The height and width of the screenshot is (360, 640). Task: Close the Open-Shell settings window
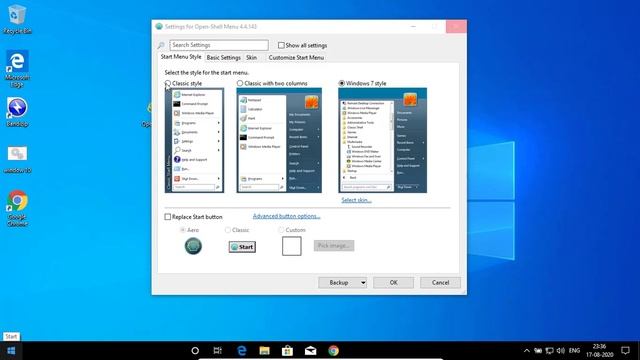(456, 27)
